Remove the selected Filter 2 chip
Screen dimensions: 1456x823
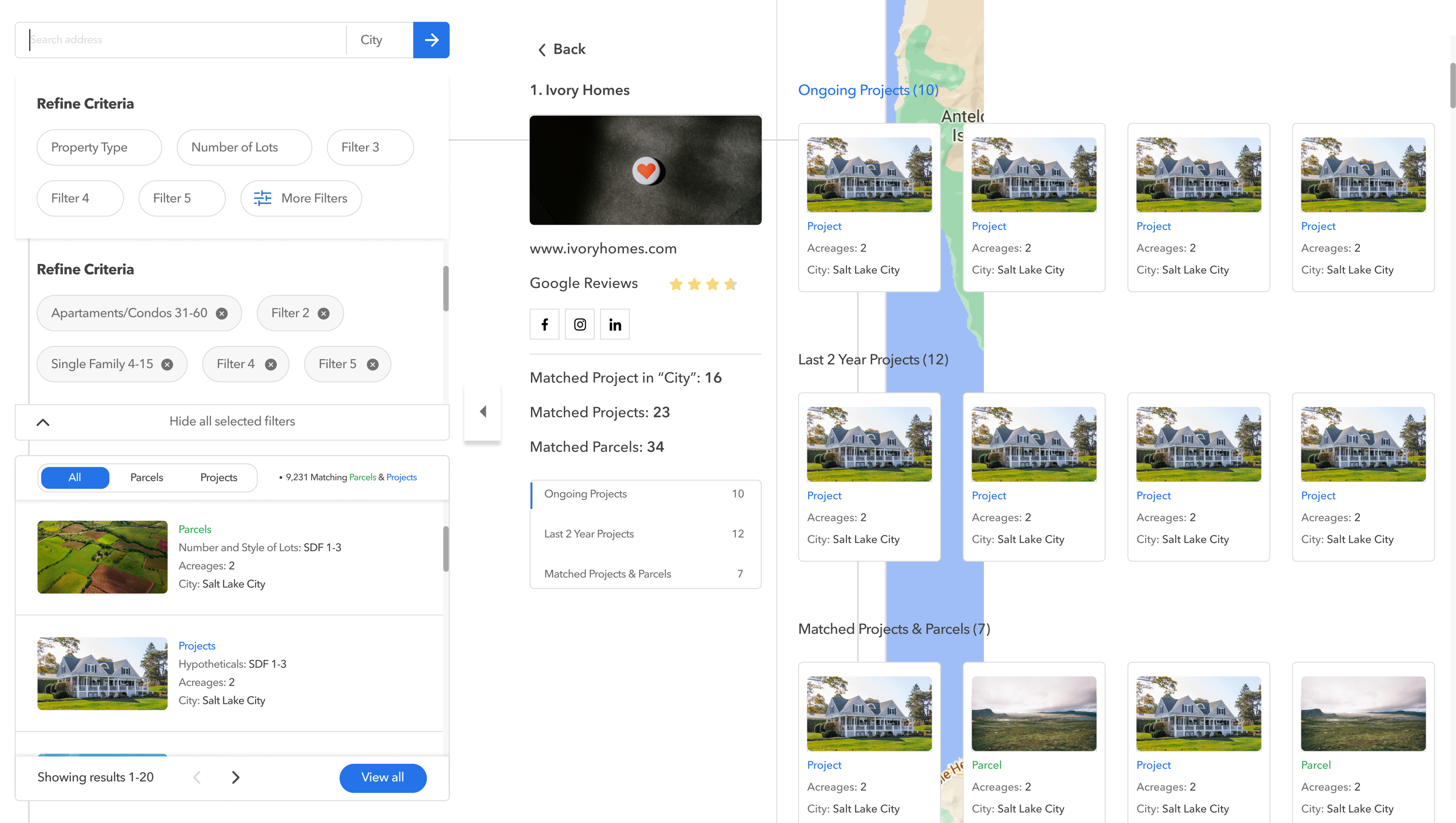pyautogui.click(x=323, y=313)
